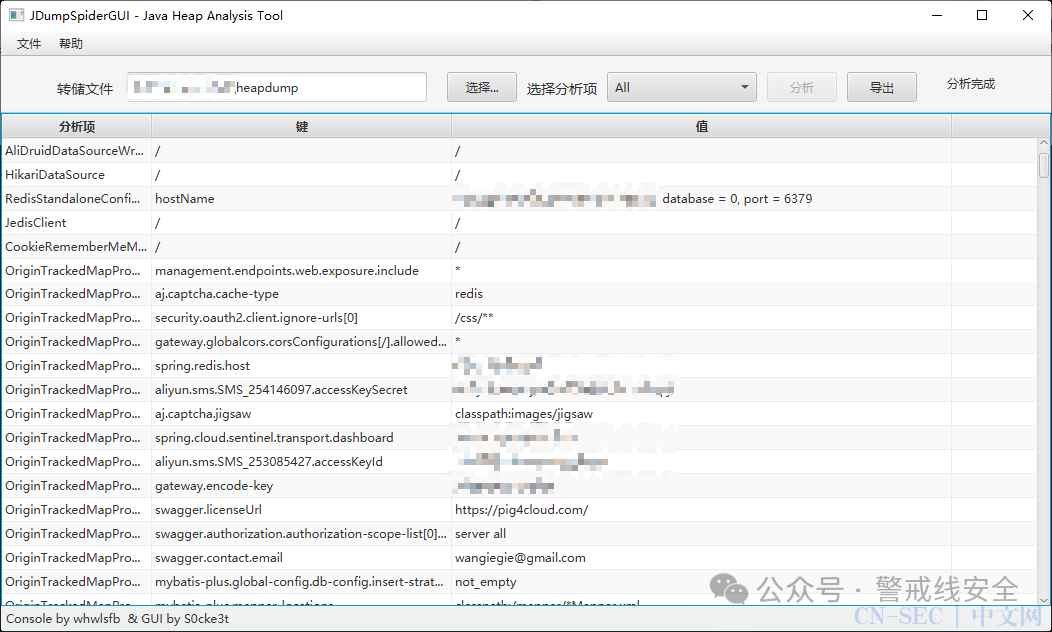The height and width of the screenshot is (632, 1052).
Task: Click the scroll down arrow of table
Action: pos(1043,600)
